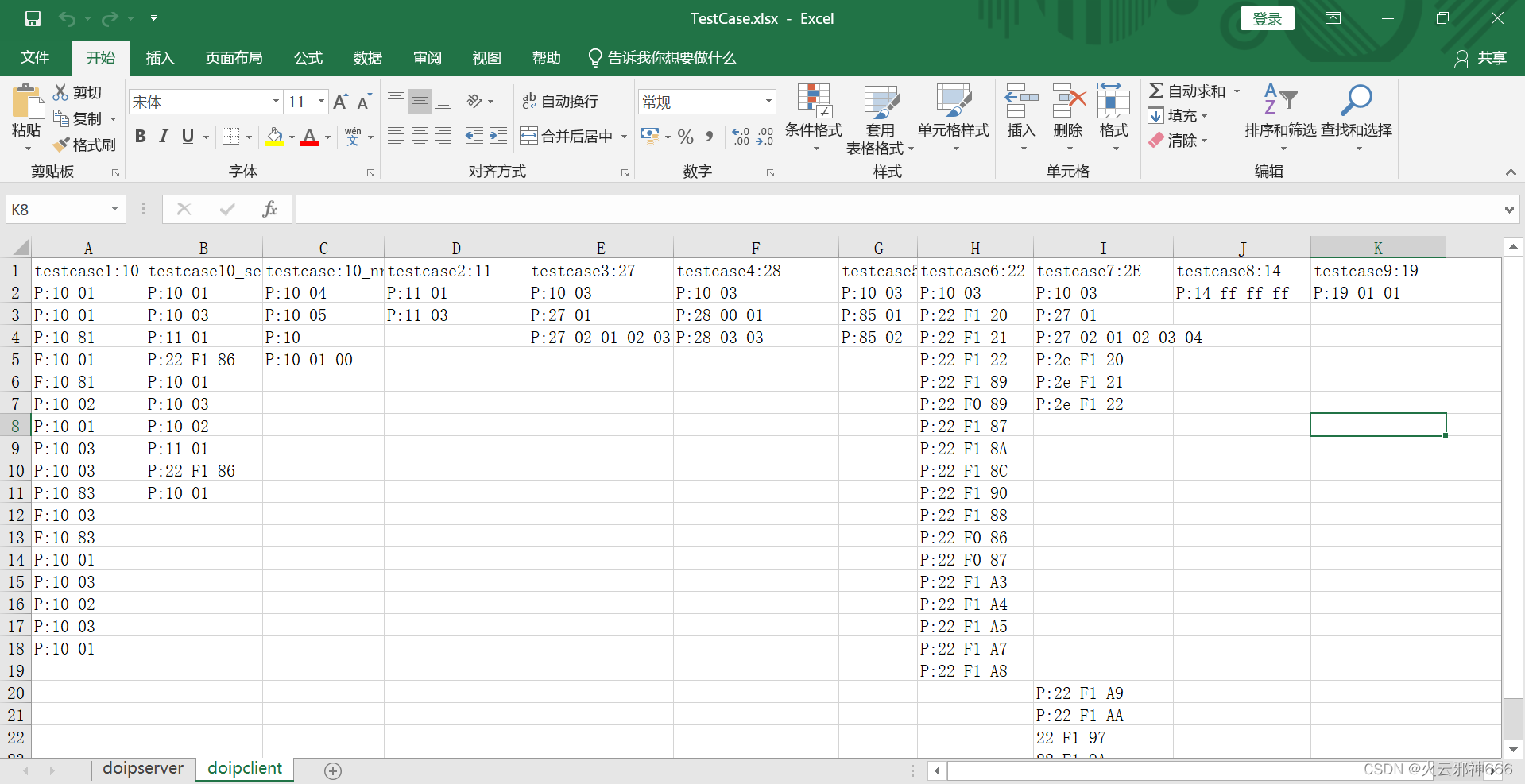Click Insert cells (插入) icon

click(1021, 101)
